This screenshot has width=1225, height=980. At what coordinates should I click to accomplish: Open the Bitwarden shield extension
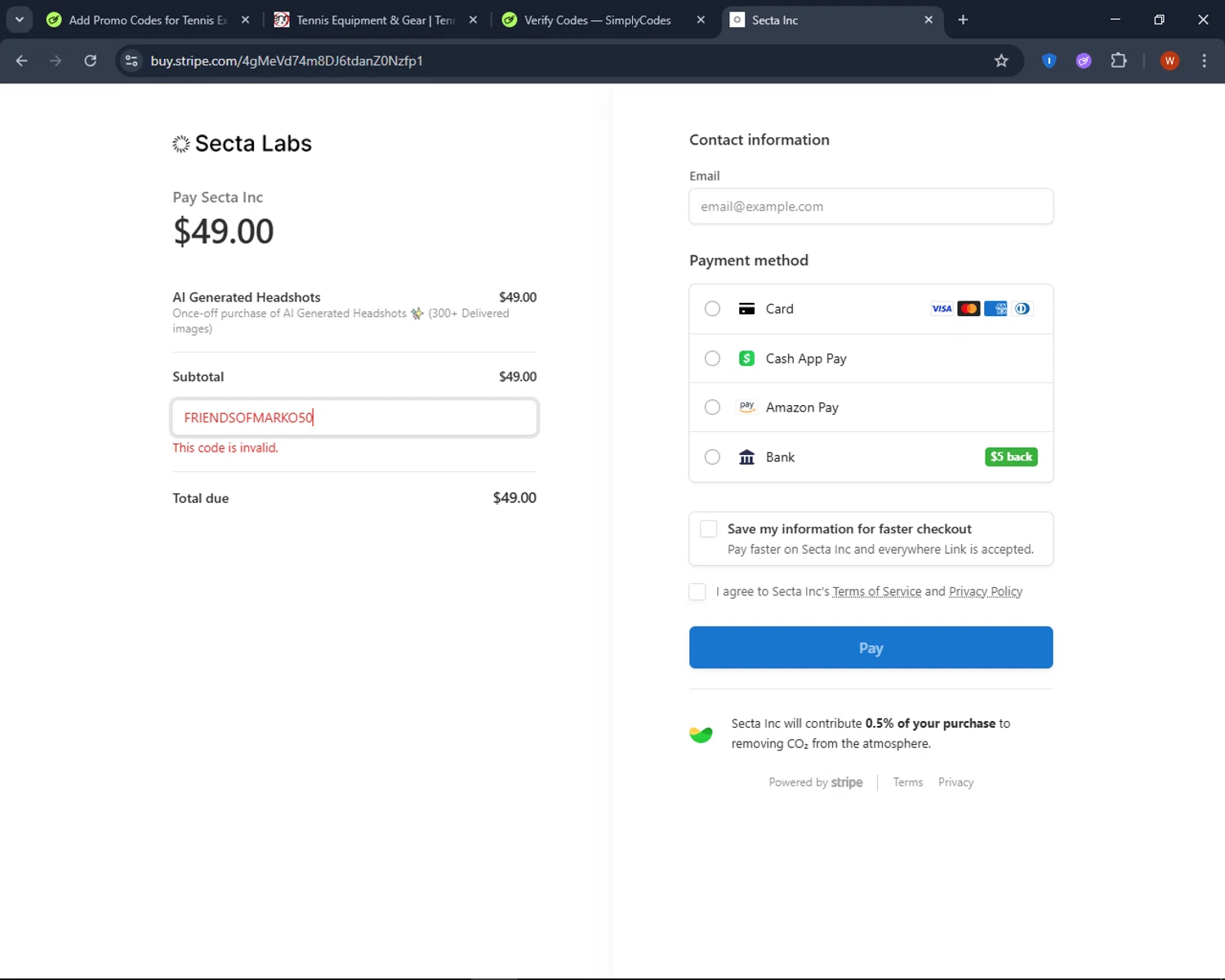click(1049, 60)
